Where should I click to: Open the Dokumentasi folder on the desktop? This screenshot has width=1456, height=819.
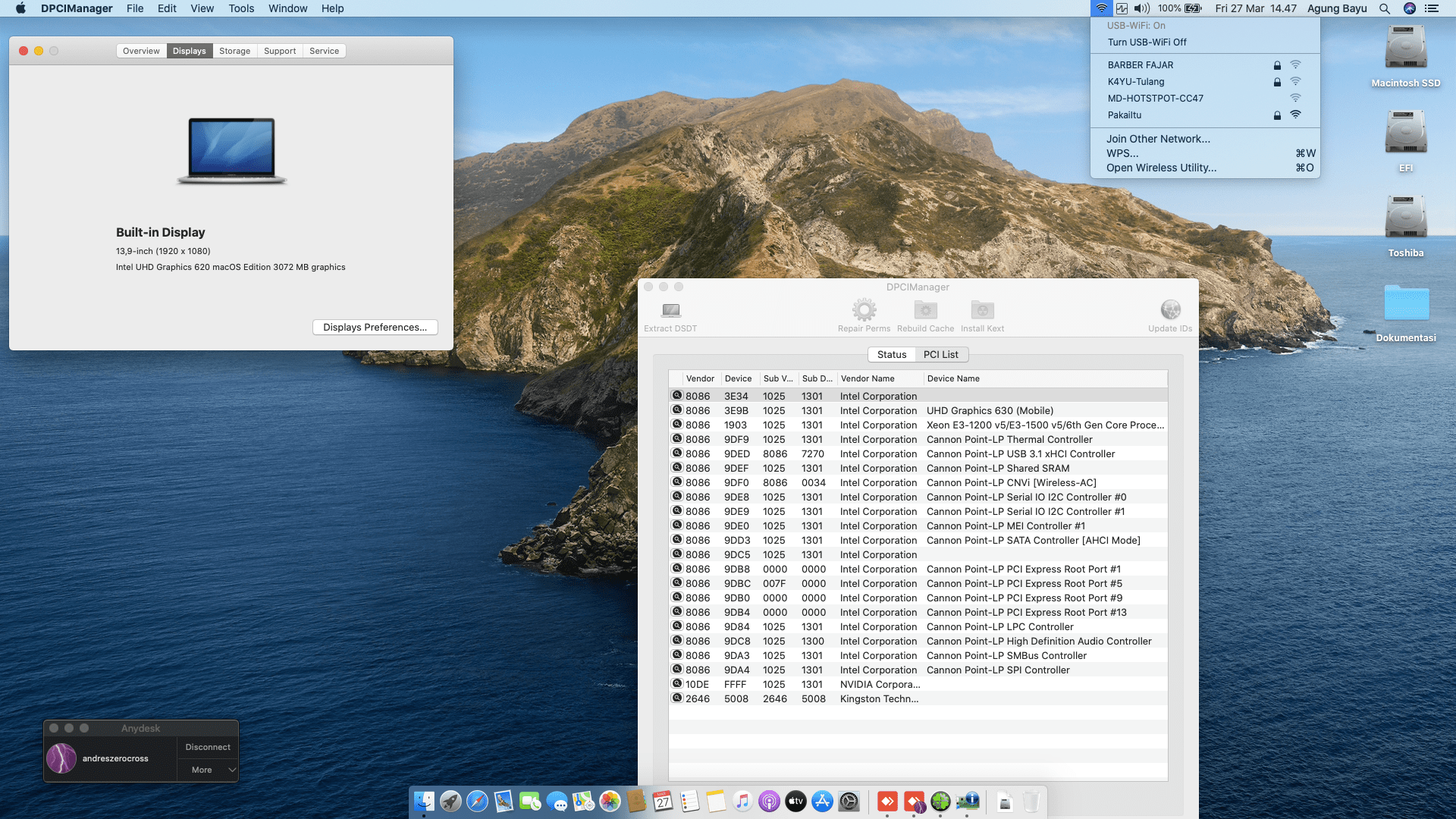click(x=1405, y=305)
